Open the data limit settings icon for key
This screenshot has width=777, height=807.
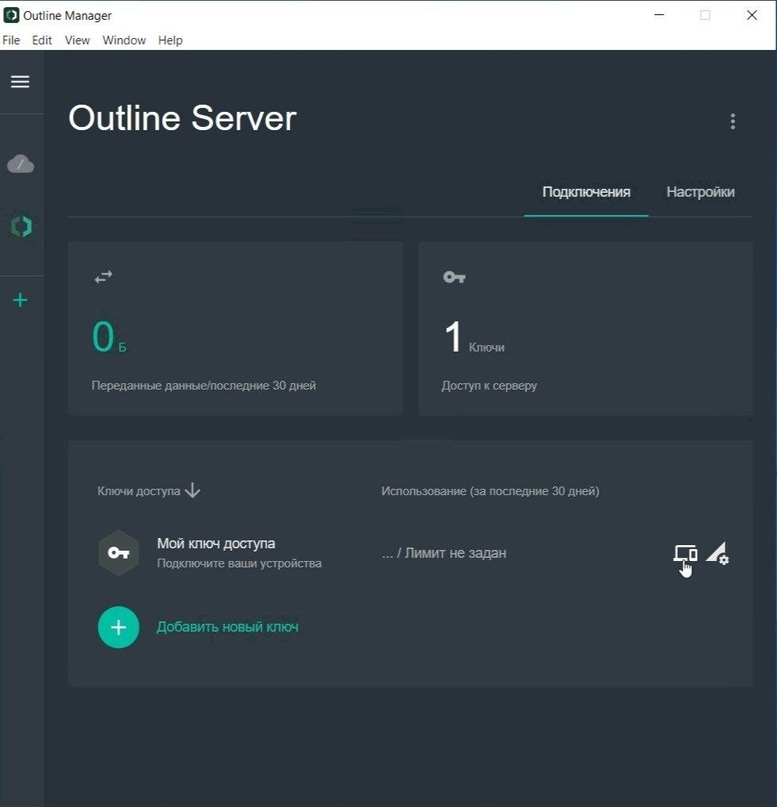[x=718, y=553]
